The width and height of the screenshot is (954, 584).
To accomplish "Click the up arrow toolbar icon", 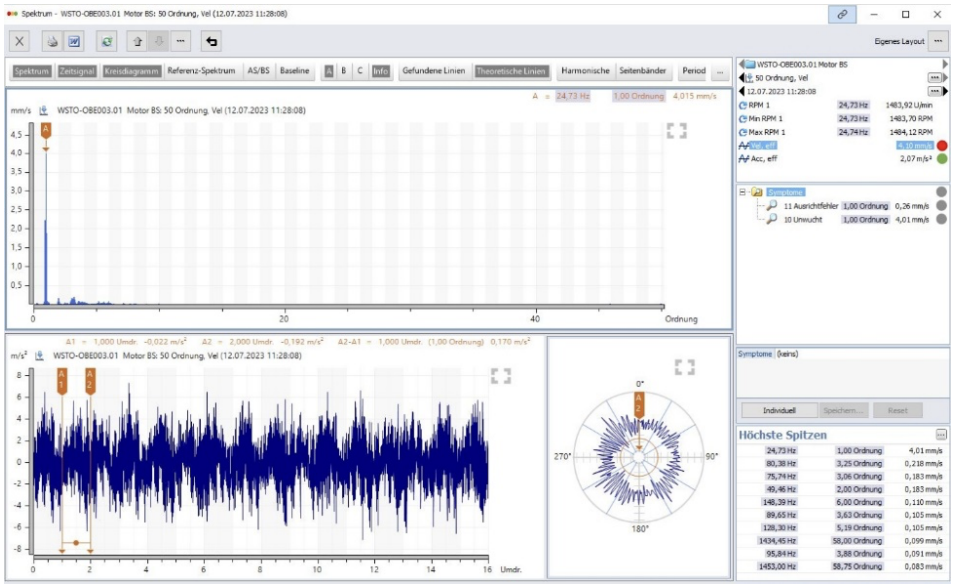I will pos(137,41).
